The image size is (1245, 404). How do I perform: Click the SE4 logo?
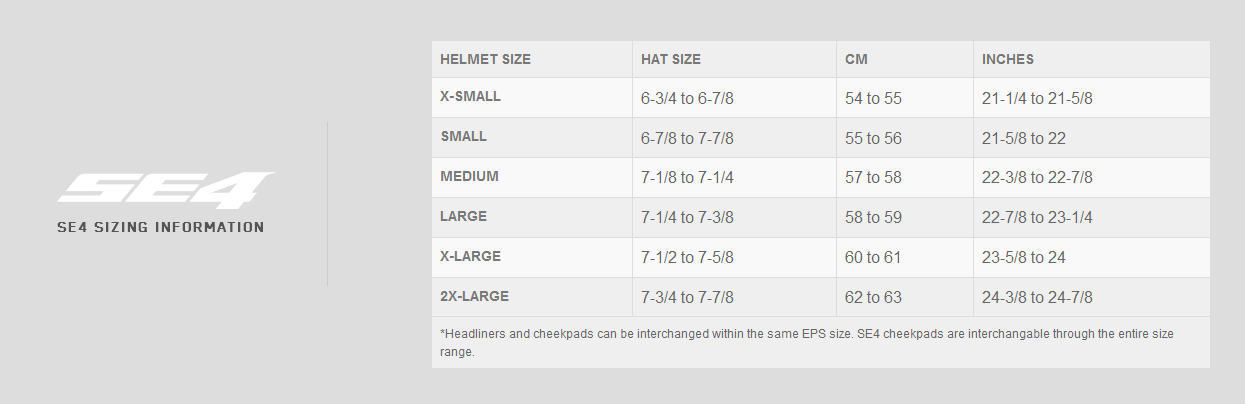(x=166, y=190)
